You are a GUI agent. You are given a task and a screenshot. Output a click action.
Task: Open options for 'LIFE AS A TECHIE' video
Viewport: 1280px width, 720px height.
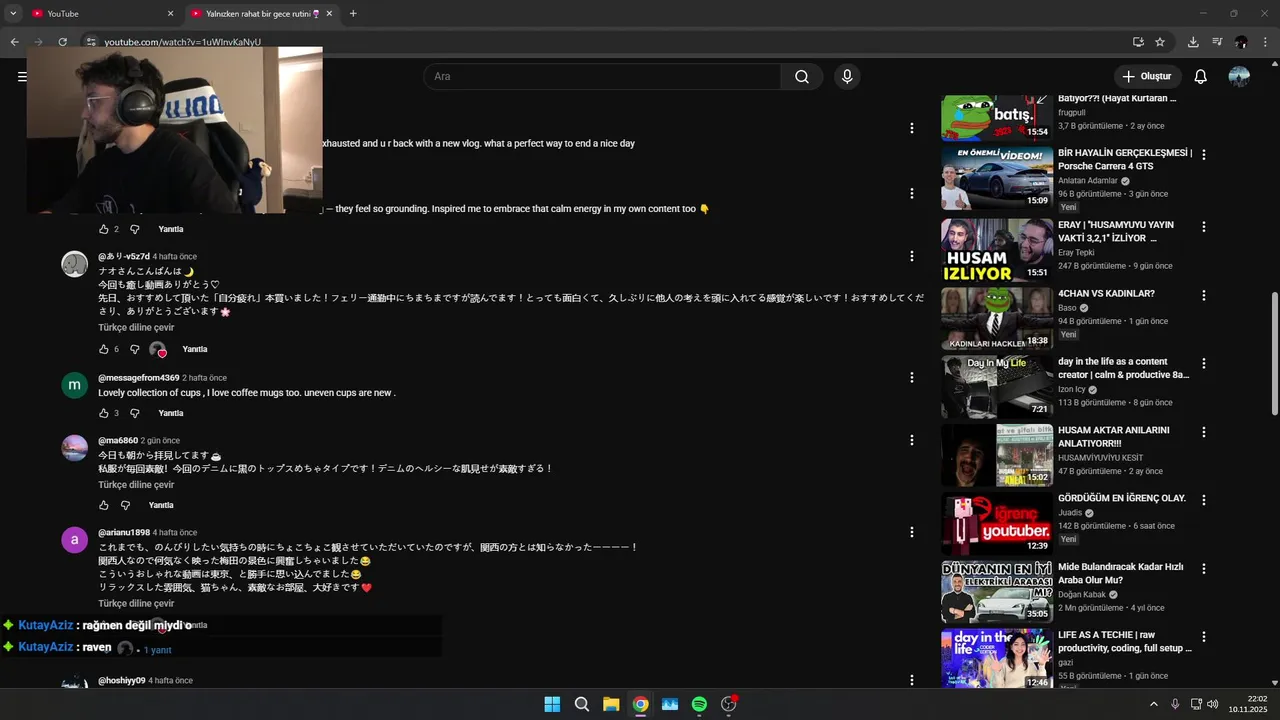pos(1204,637)
